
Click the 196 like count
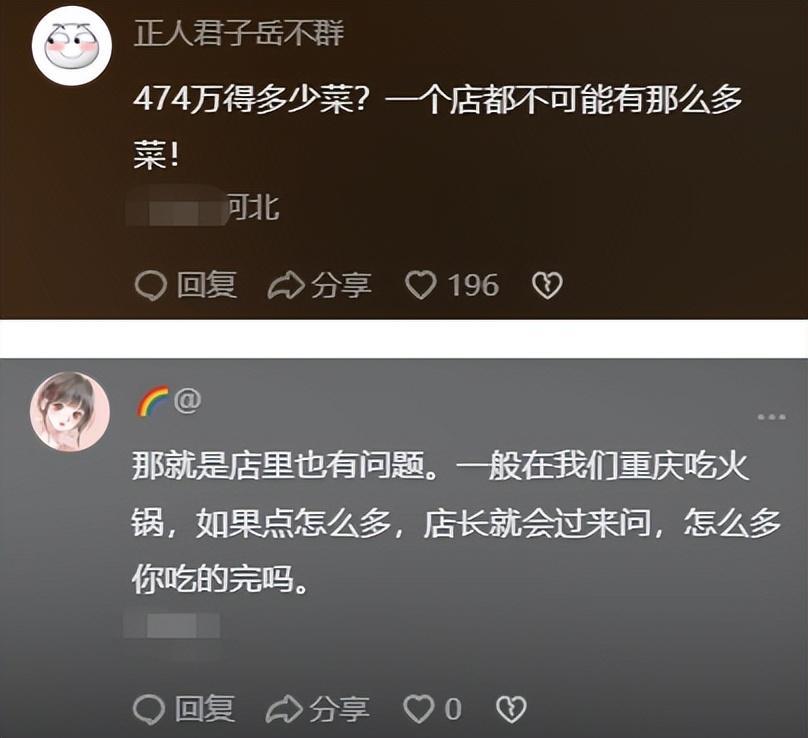[473, 286]
